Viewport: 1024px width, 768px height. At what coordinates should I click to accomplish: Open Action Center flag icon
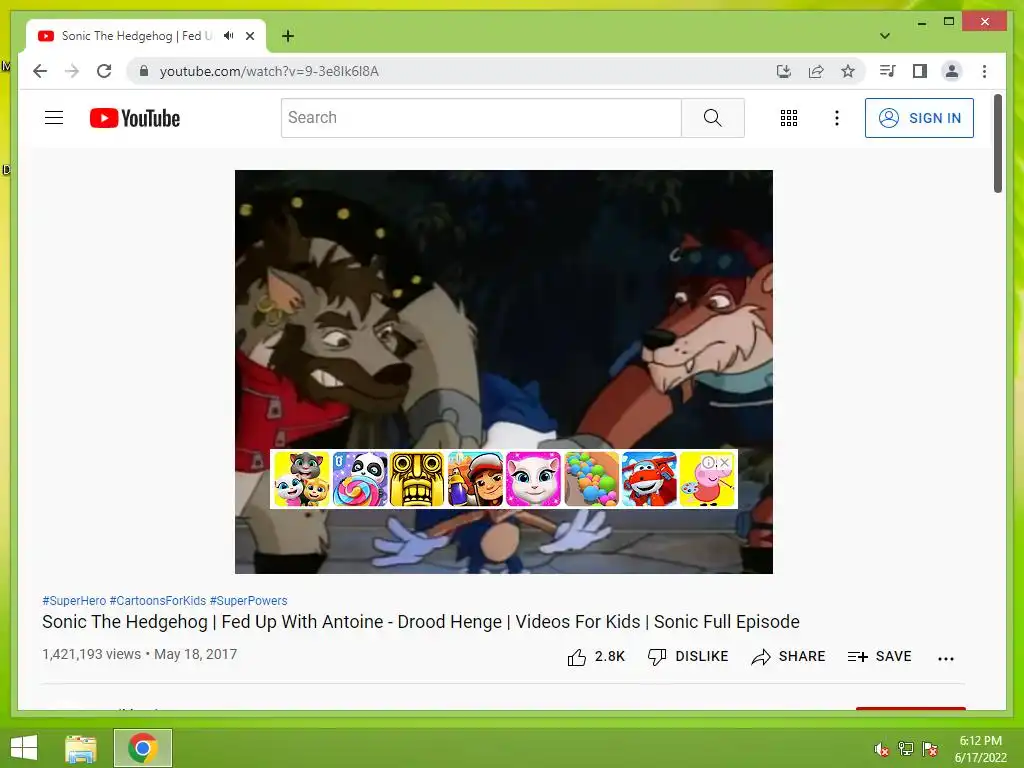point(930,749)
